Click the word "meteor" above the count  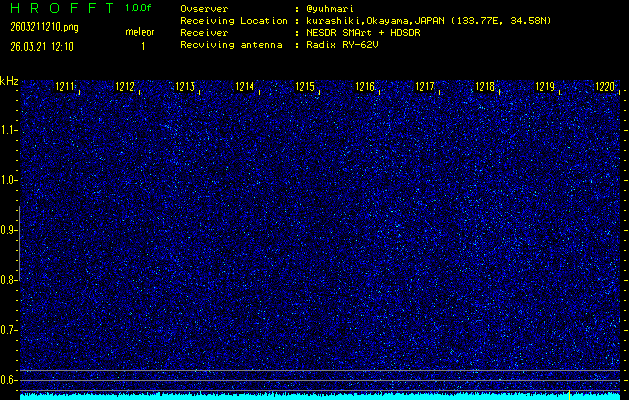tap(140, 32)
